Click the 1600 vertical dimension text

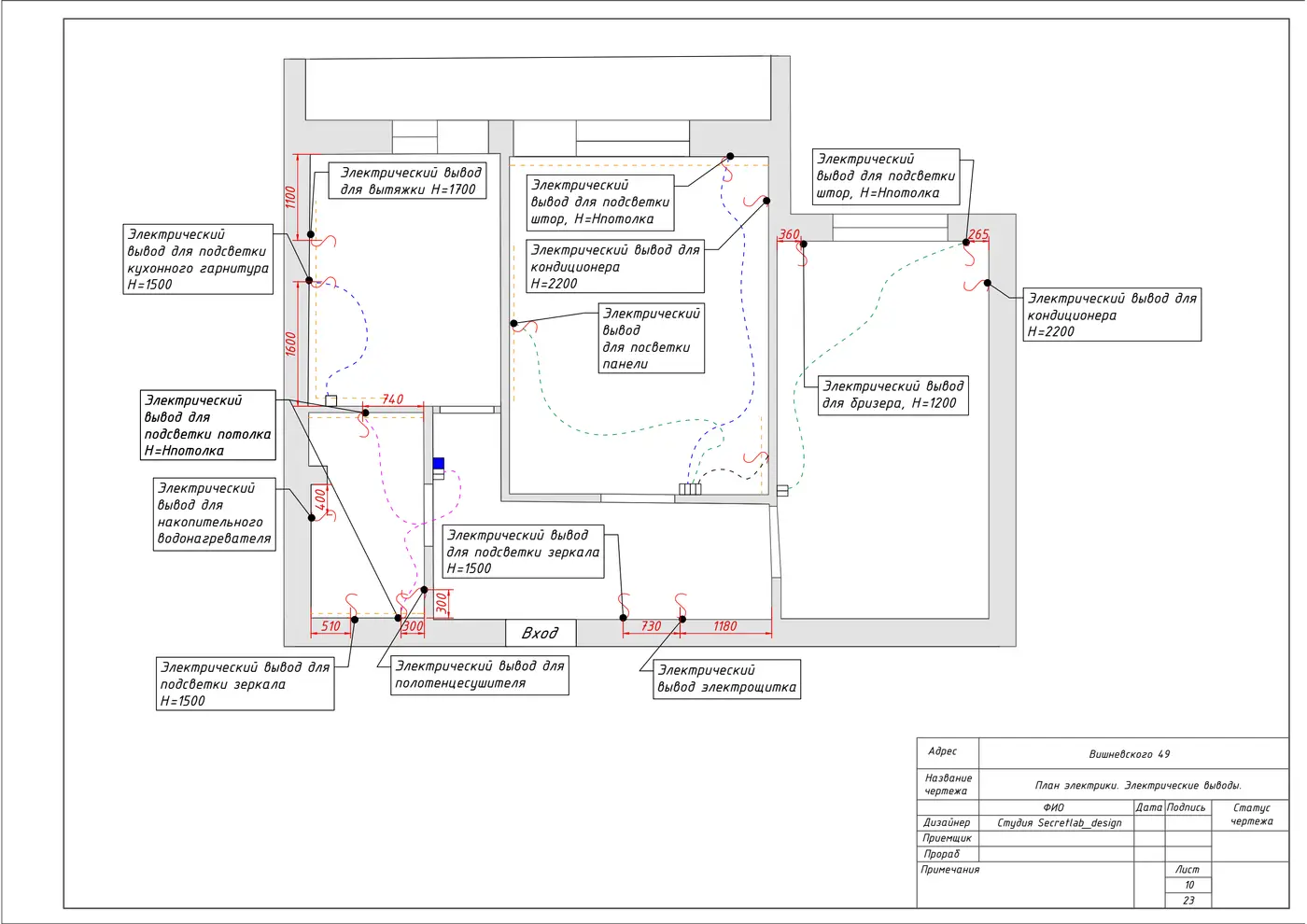click(x=290, y=343)
